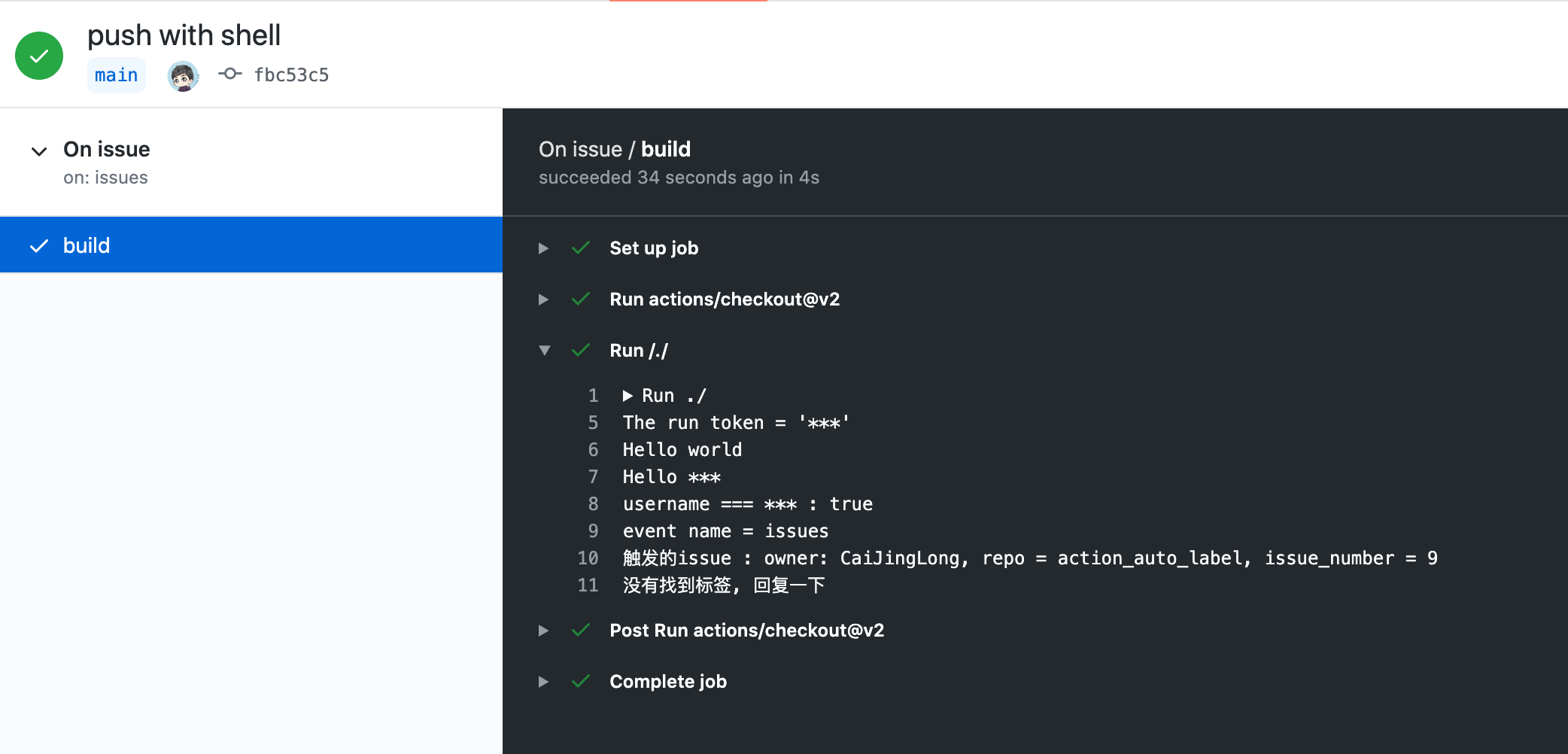The image size is (1568, 754).
Task: Click log line number 9
Action: point(593,531)
